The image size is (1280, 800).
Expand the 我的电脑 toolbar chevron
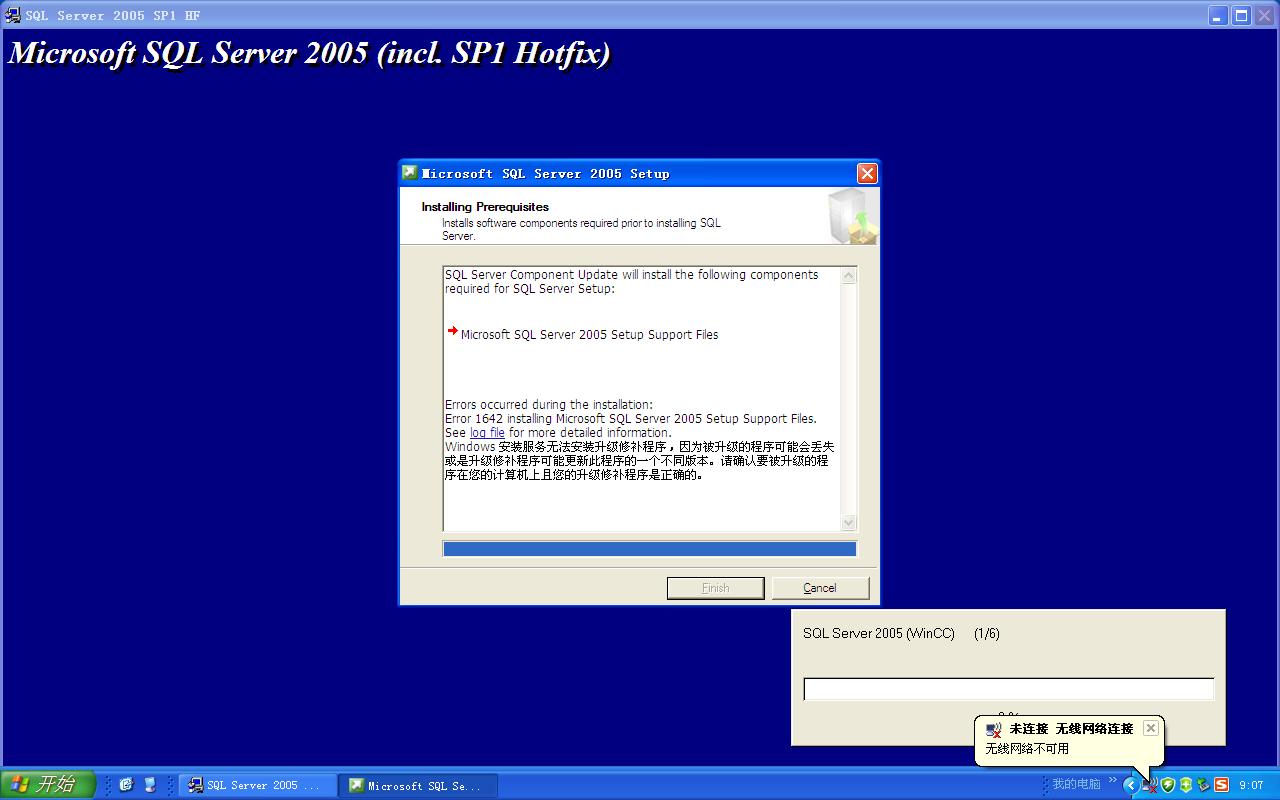(1112, 781)
